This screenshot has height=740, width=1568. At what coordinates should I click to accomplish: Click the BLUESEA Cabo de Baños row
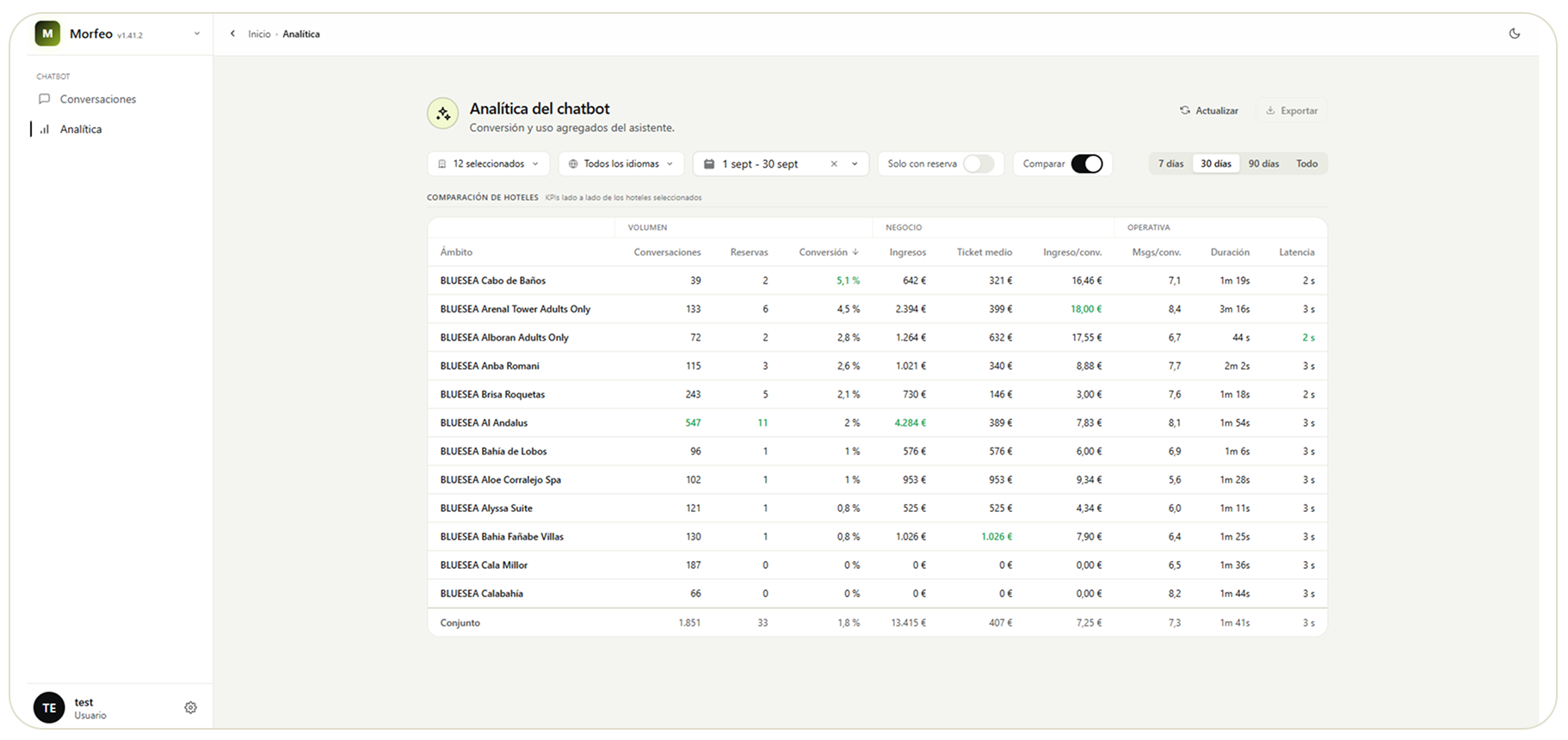pyautogui.click(x=877, y=281)
